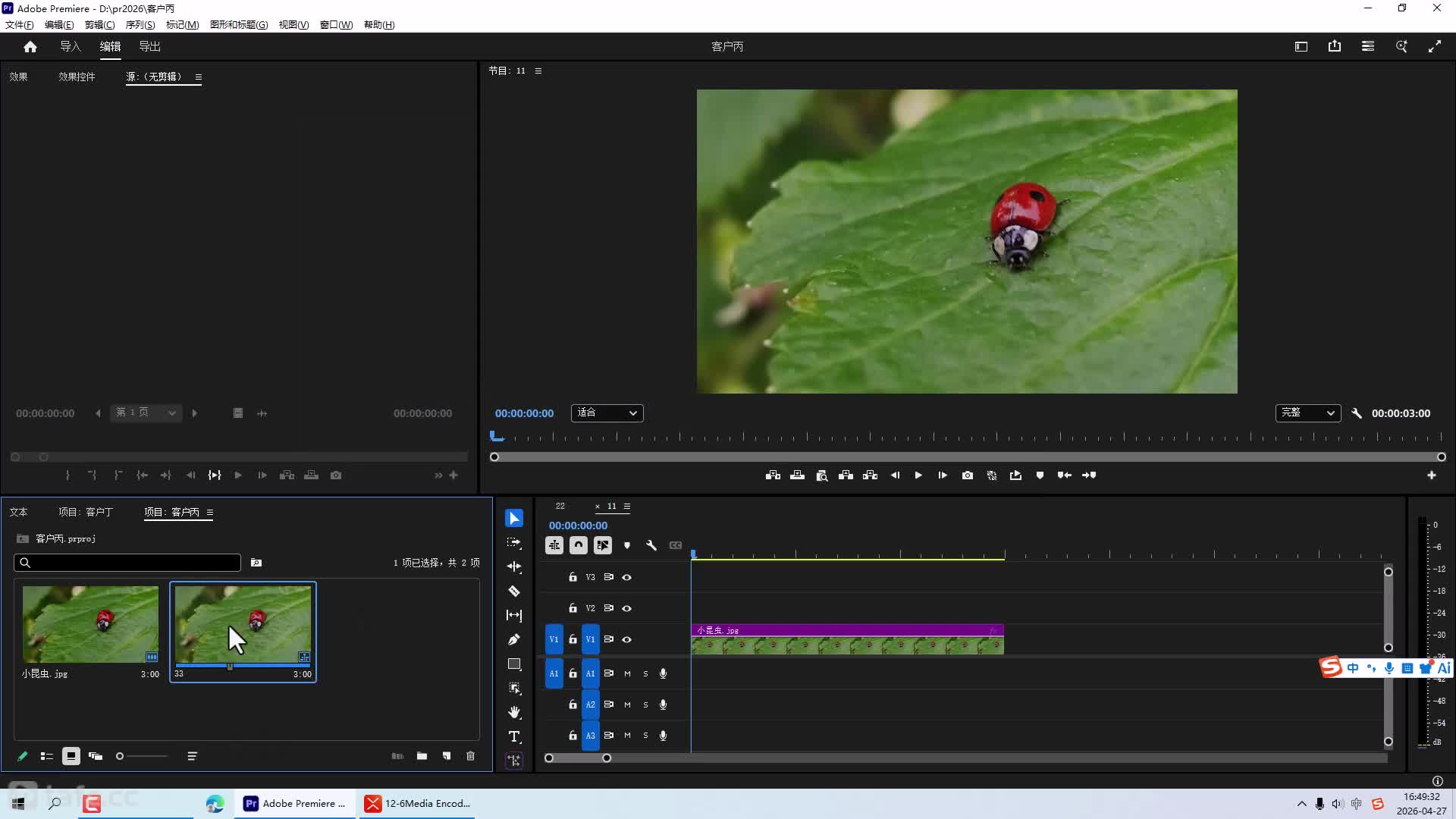Image resolution: width=1456 pixels, height=819 pixels.
Task: Open 文件(F) menu
Action: 19,25
